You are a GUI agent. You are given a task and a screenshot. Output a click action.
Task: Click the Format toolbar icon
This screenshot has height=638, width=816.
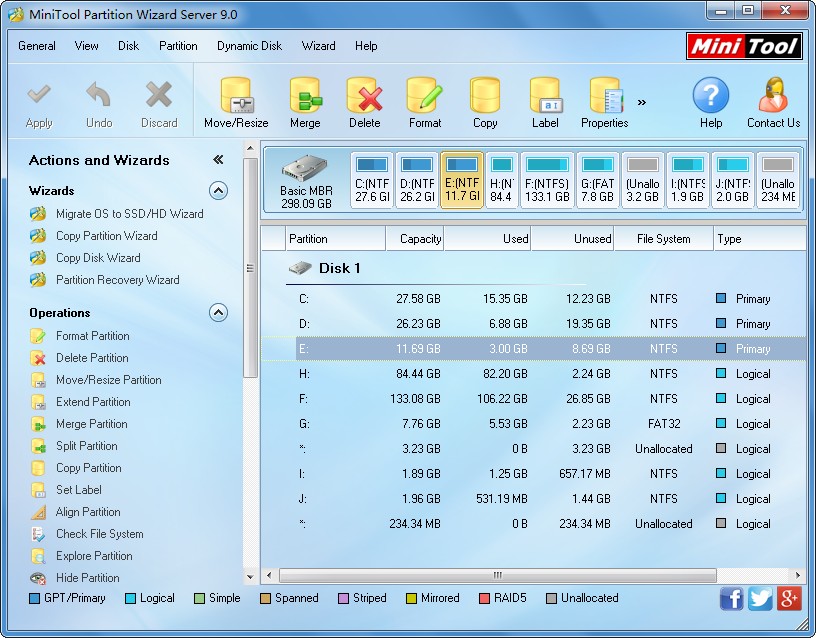pyautogui.click(x=425, y=96)
